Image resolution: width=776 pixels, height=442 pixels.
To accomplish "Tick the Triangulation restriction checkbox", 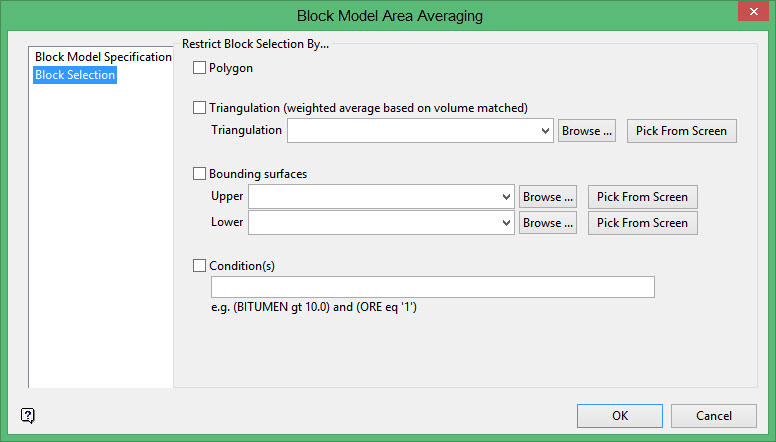I will point(199,108).
